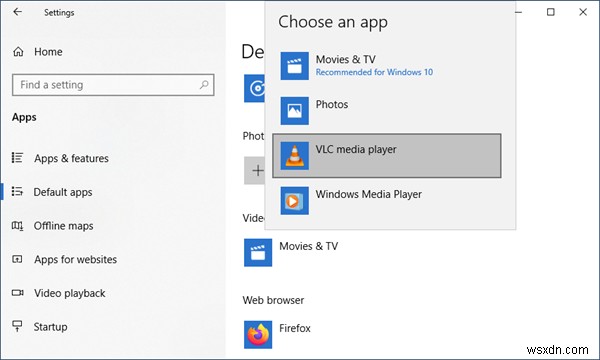Viewport: 600px width, 360px height.
Task: Click the Default apps sidebar icon
Action: click(x=17, y=191)
